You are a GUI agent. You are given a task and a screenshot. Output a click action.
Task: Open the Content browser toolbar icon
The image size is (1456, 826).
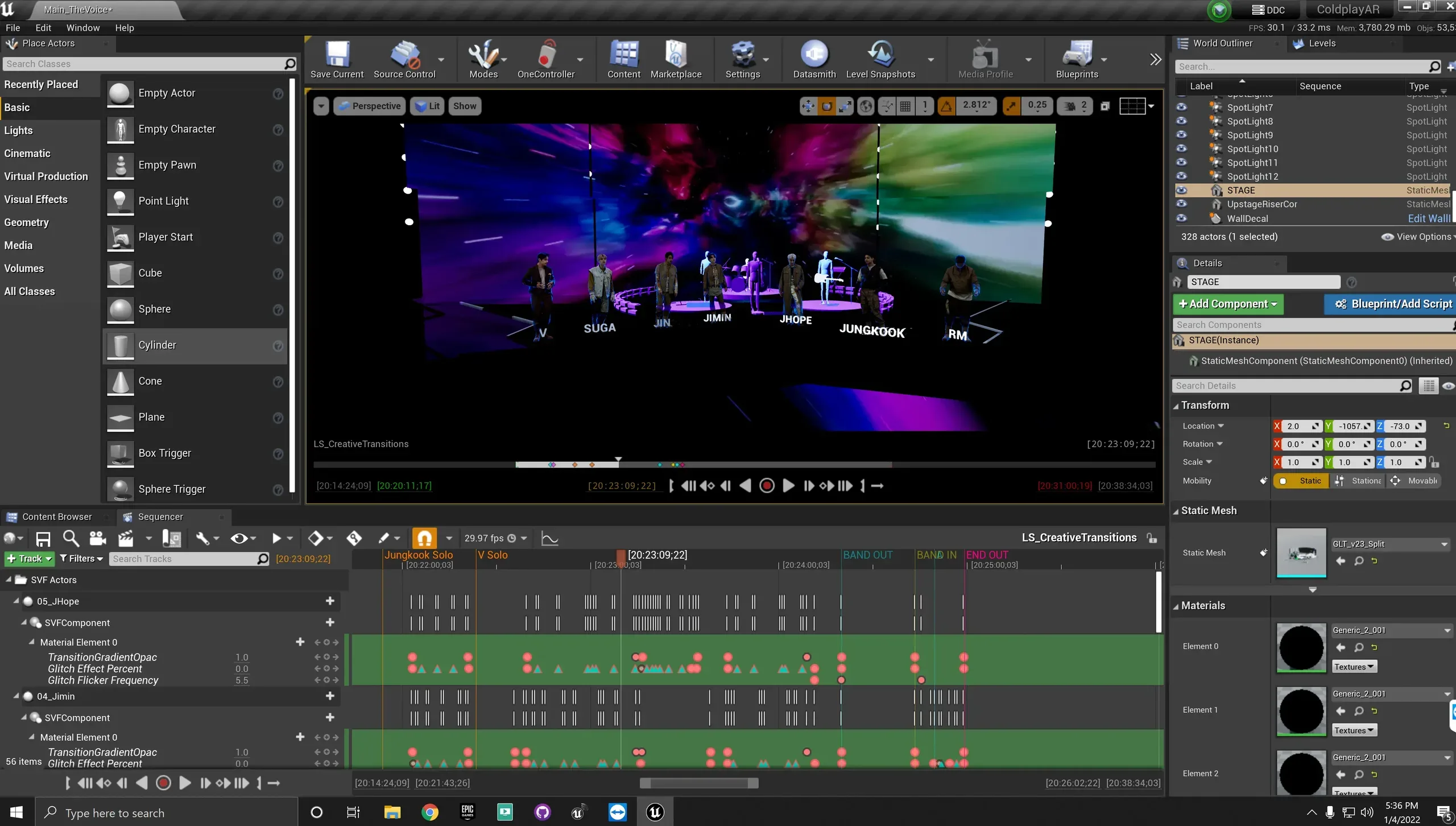[623, 59]
